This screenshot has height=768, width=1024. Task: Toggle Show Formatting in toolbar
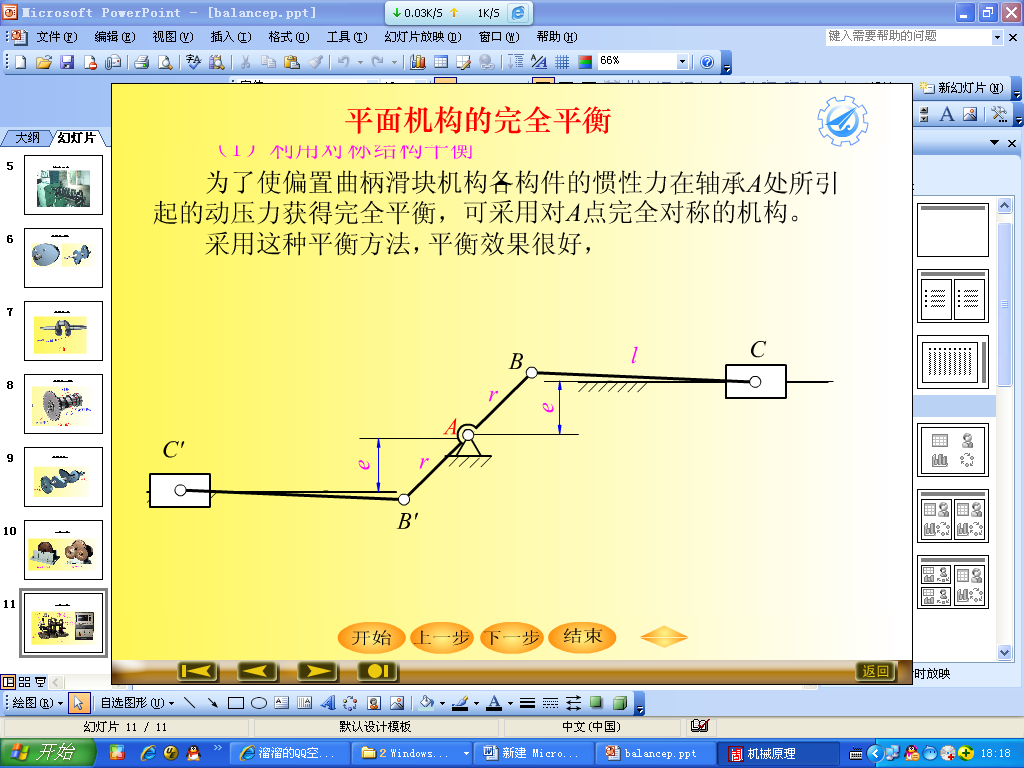point(539,62)
